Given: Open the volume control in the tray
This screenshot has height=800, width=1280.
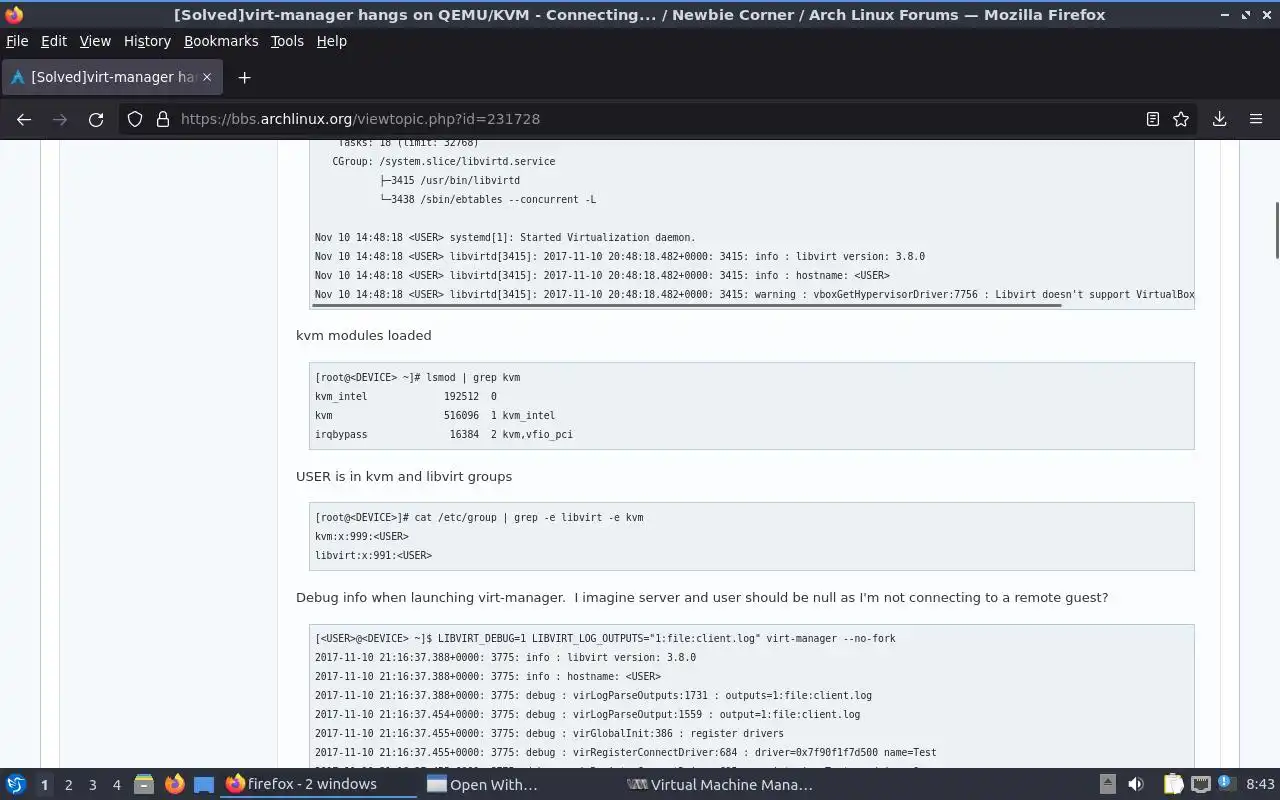Looking at the screenshot, I should (x=1136, y=785).
